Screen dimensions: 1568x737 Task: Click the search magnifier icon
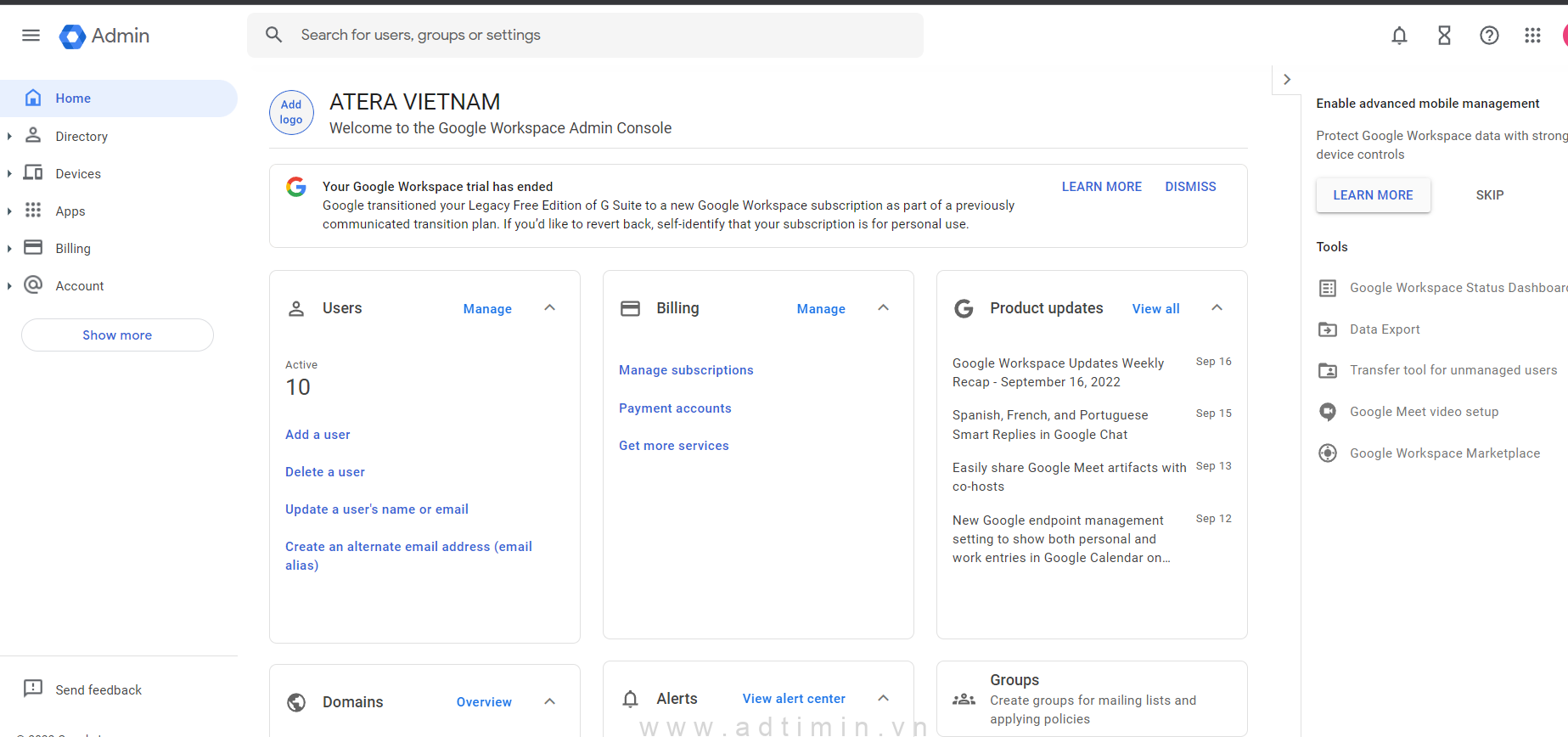273,35
